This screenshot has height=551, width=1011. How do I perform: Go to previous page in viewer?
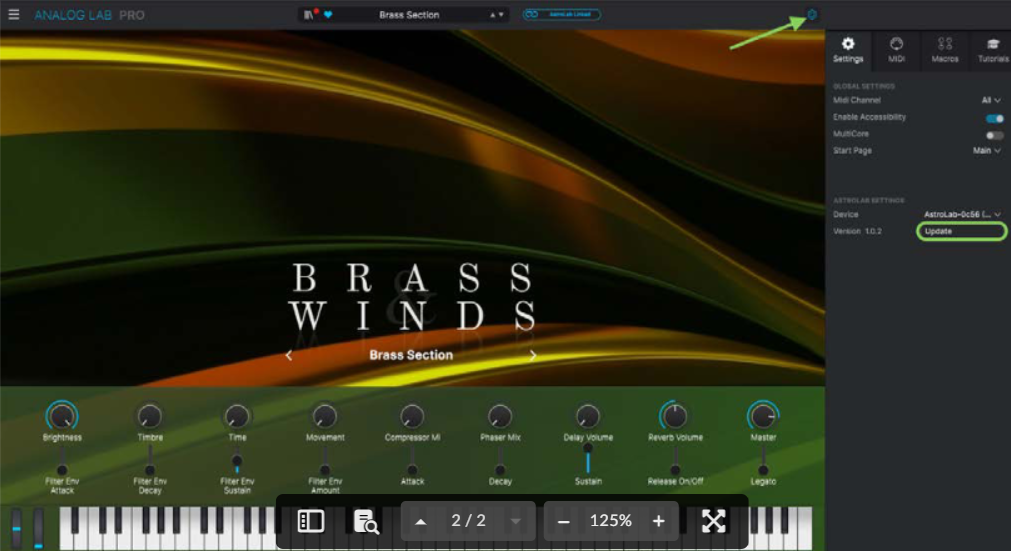(x=420, y=521)
